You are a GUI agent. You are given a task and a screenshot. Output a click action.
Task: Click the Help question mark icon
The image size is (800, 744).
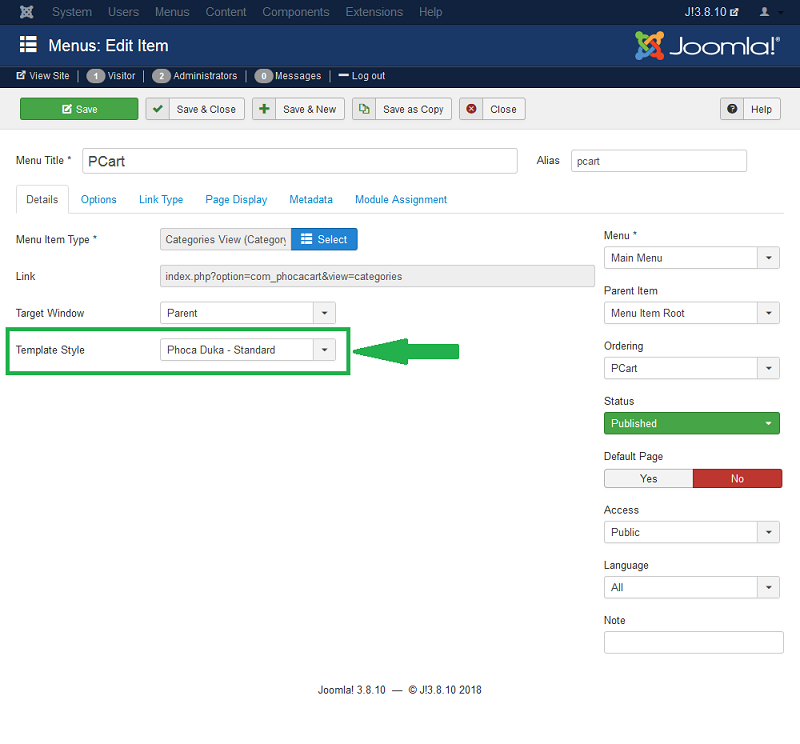(x=733, y=109)
